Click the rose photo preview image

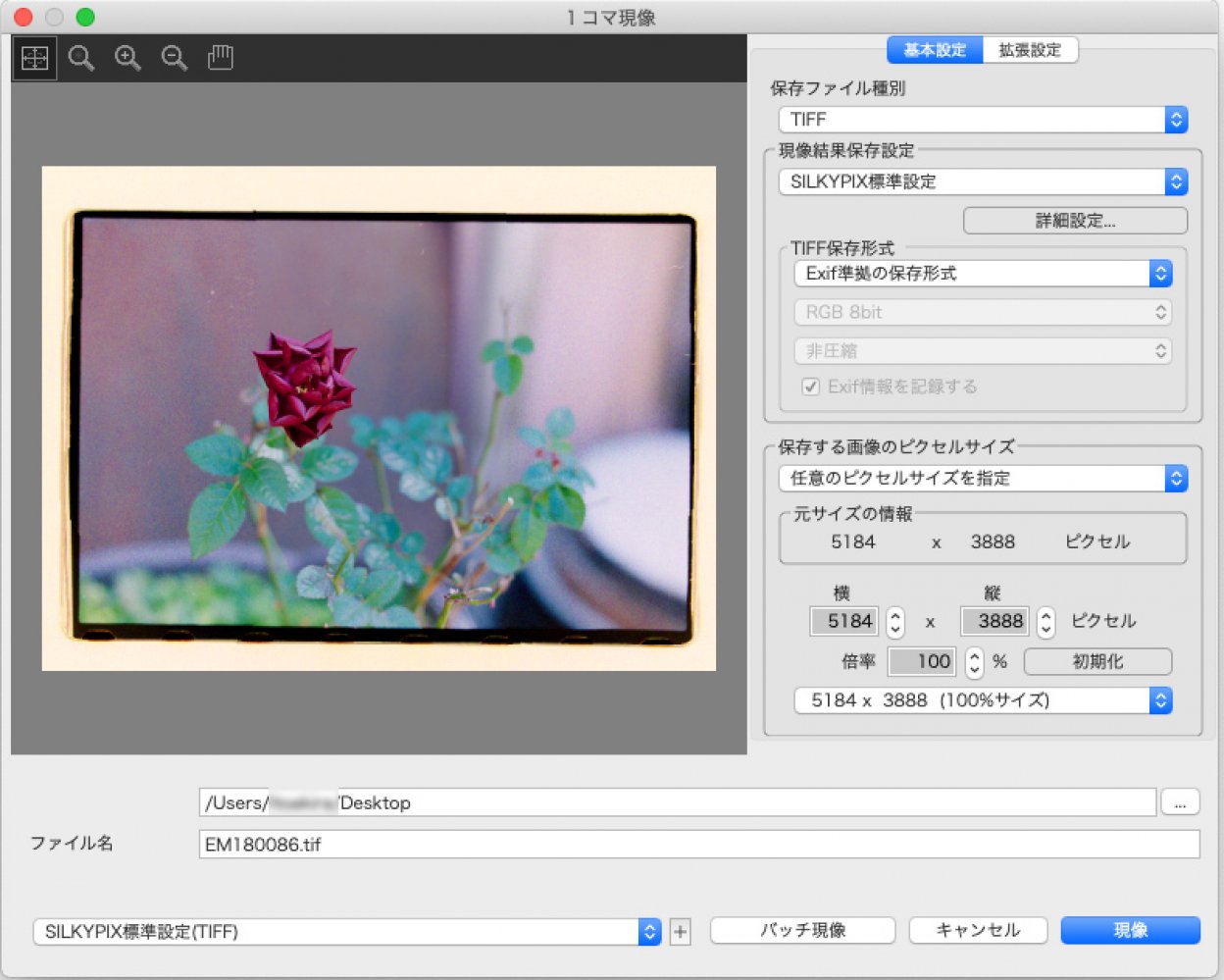[379, 419]
